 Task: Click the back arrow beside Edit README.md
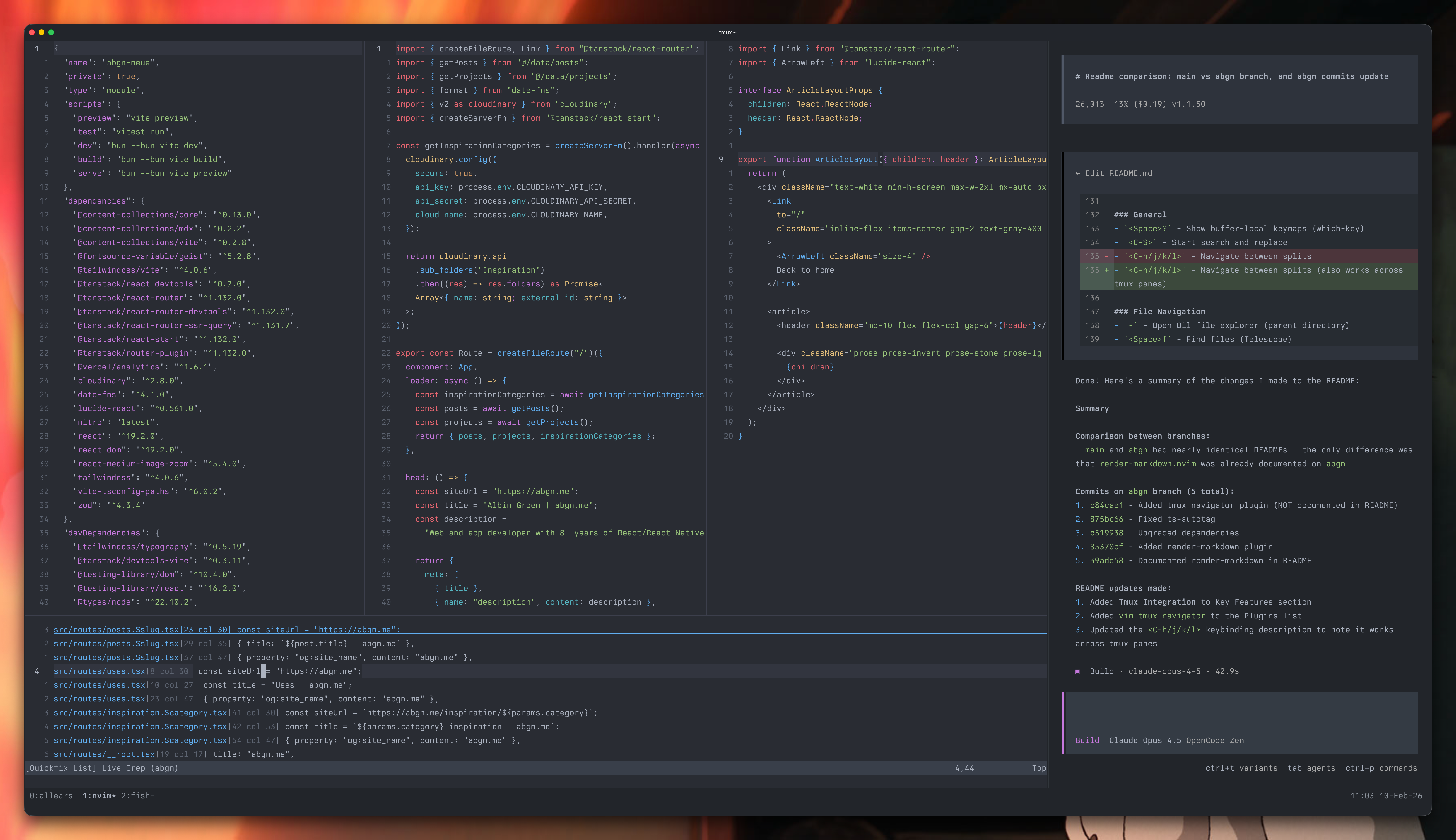[x=1078, y=173]
